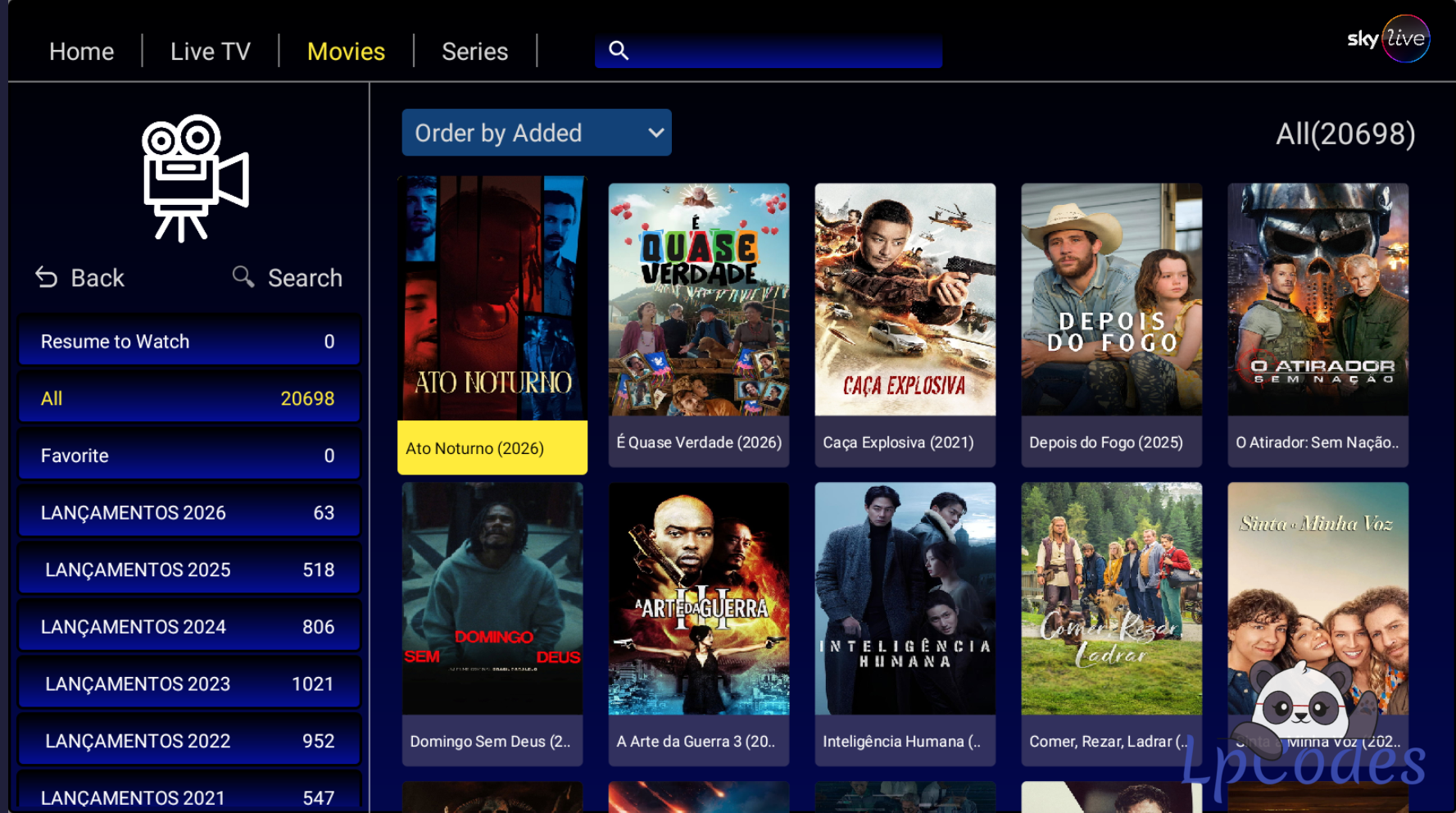Viewport: 1456px width, 813px height.
Task: Click the movie camera icon
Action: (195, 178)
